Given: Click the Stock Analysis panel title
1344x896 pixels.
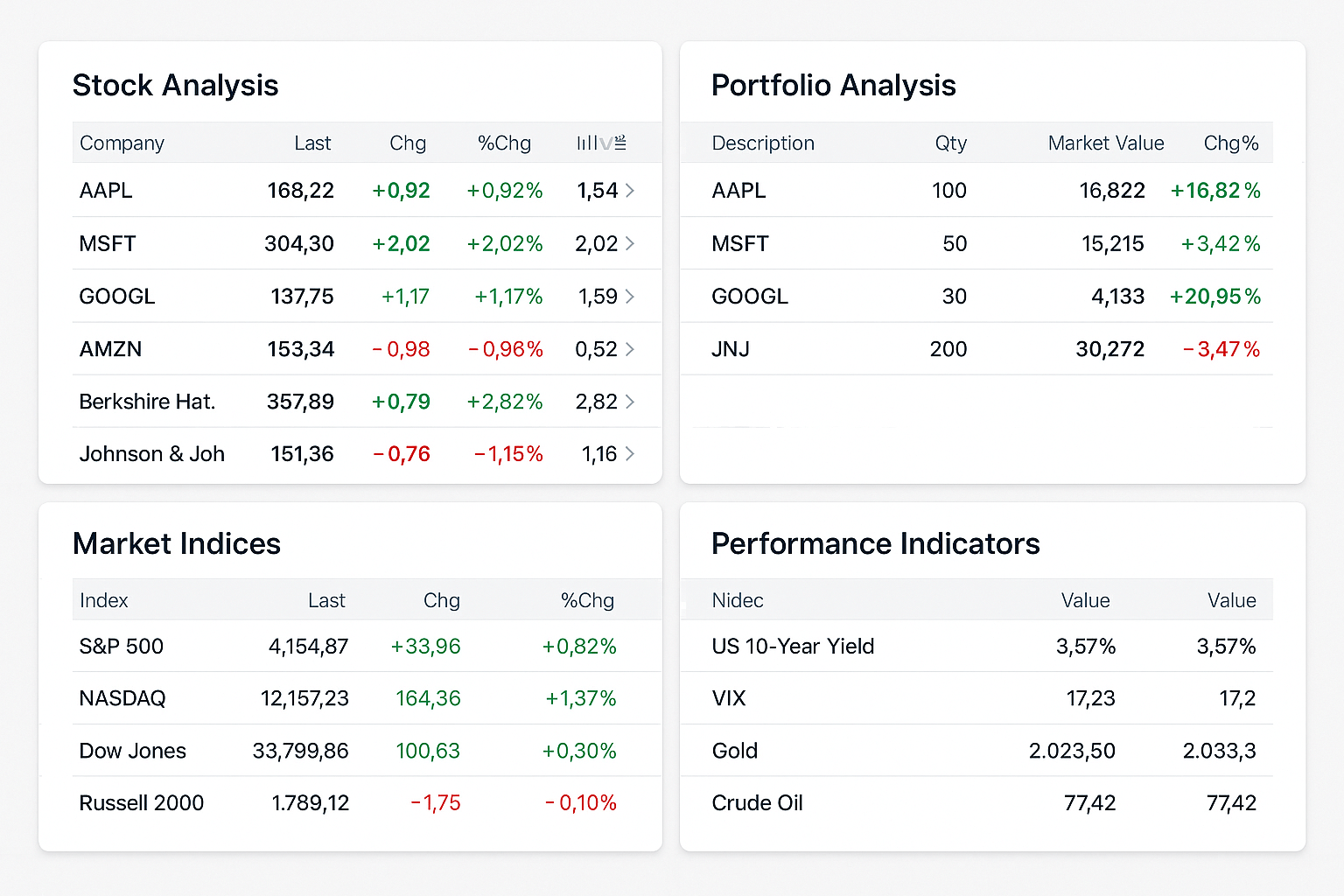Looking at the screenshot, I should tap(175, 85).
